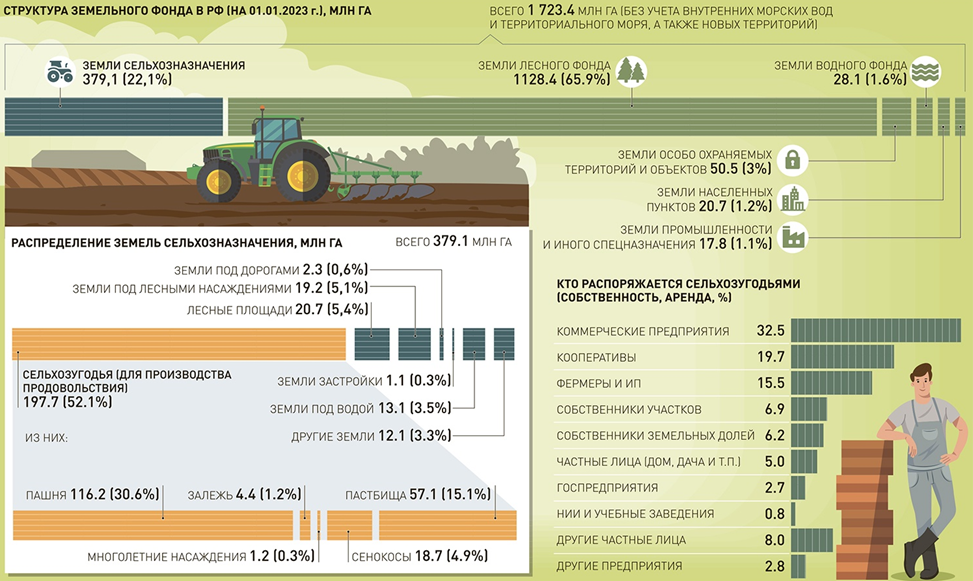Click the Сенокосы 18.7 (4.9%) label
Viewport: 973px width, 581px height.
pyautogui.click(x=401, y=556)
